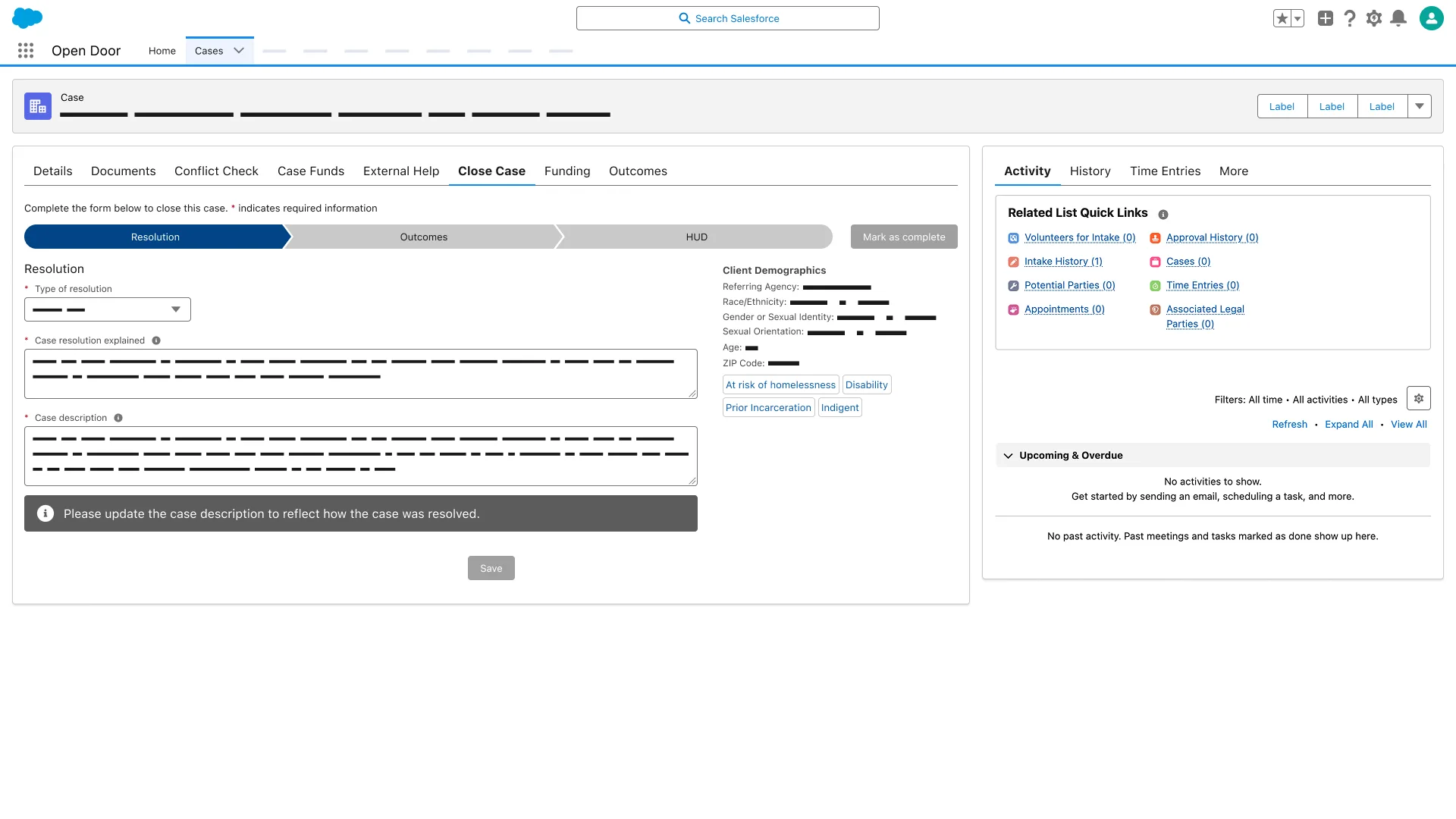
Task: Click the Approval History icon
Action: pyautogui.click(x=1155, y=238)
